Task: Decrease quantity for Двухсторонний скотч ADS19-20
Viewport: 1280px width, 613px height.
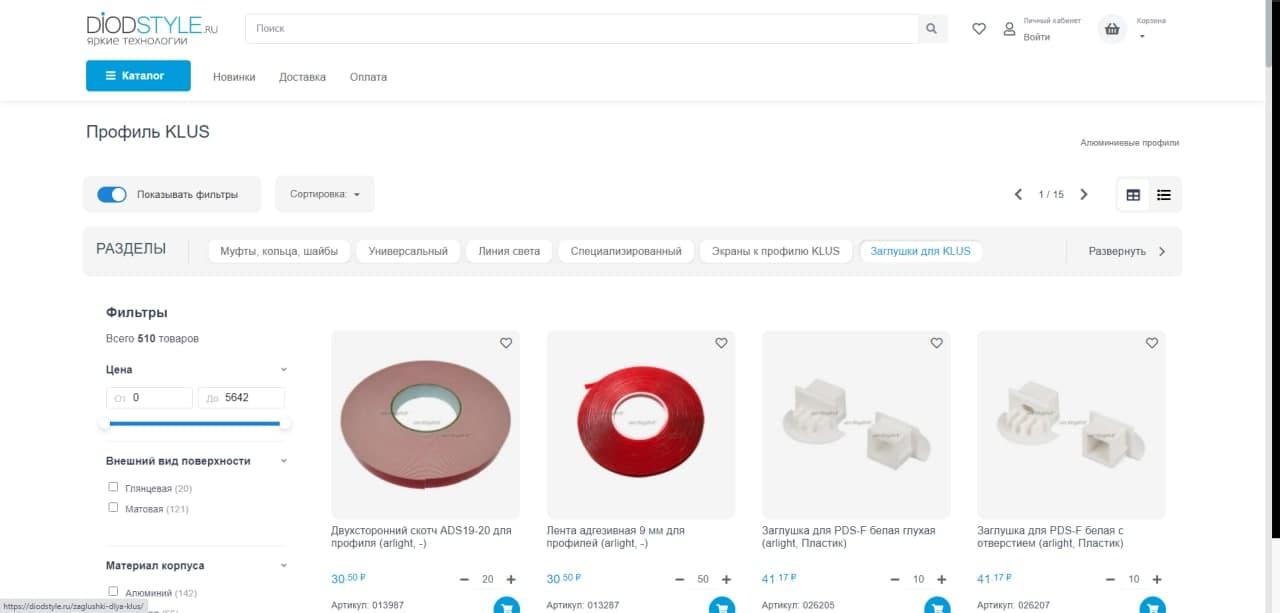Action: pyautogui.click(x=465, y=579)
